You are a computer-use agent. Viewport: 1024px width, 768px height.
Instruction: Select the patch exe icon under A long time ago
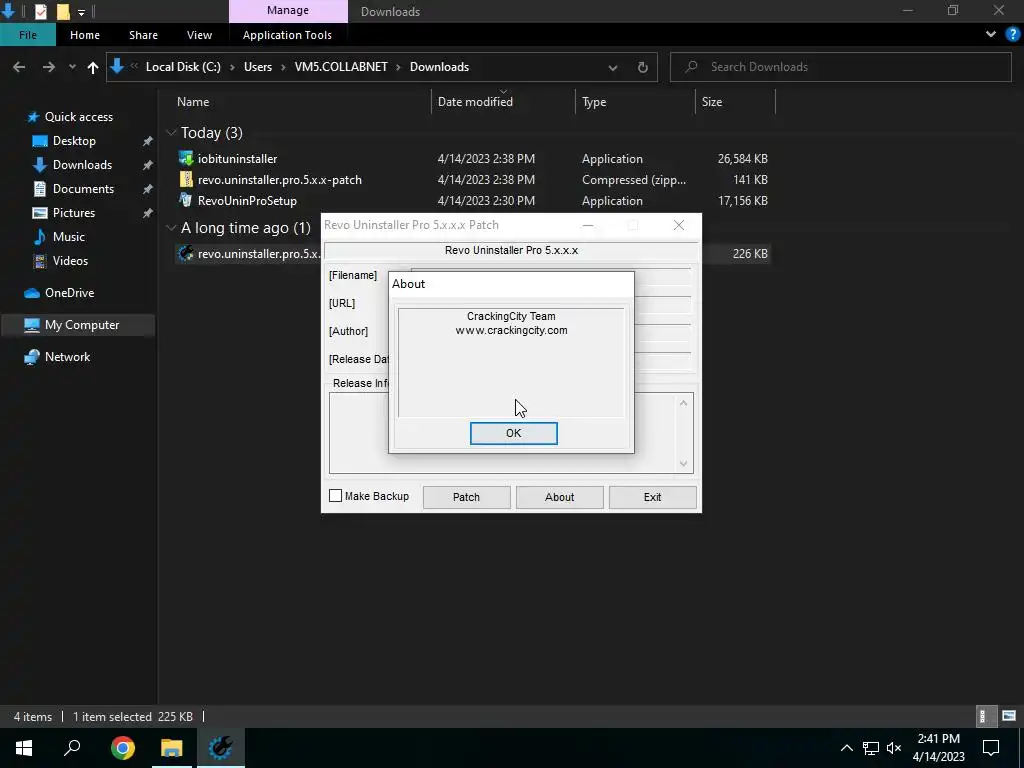point(186,253)
